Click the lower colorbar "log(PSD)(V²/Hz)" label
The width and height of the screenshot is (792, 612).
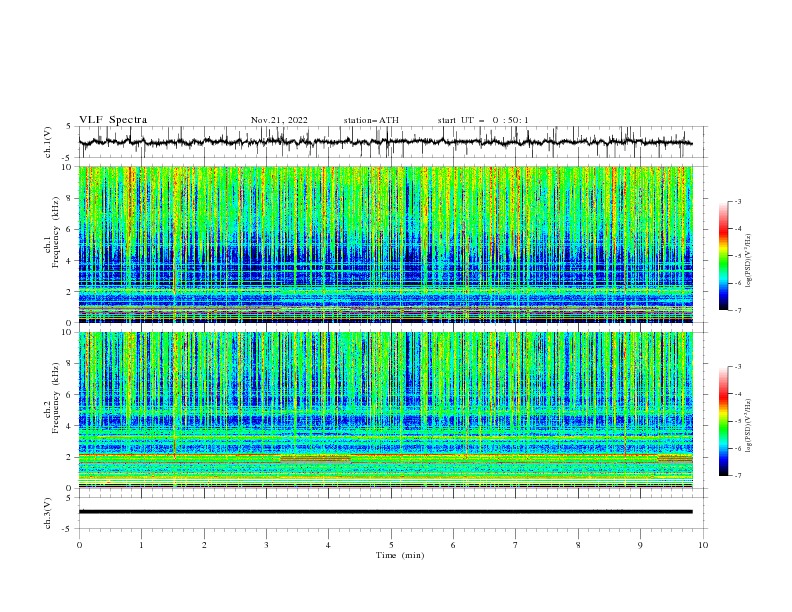[x=748, y=425]
